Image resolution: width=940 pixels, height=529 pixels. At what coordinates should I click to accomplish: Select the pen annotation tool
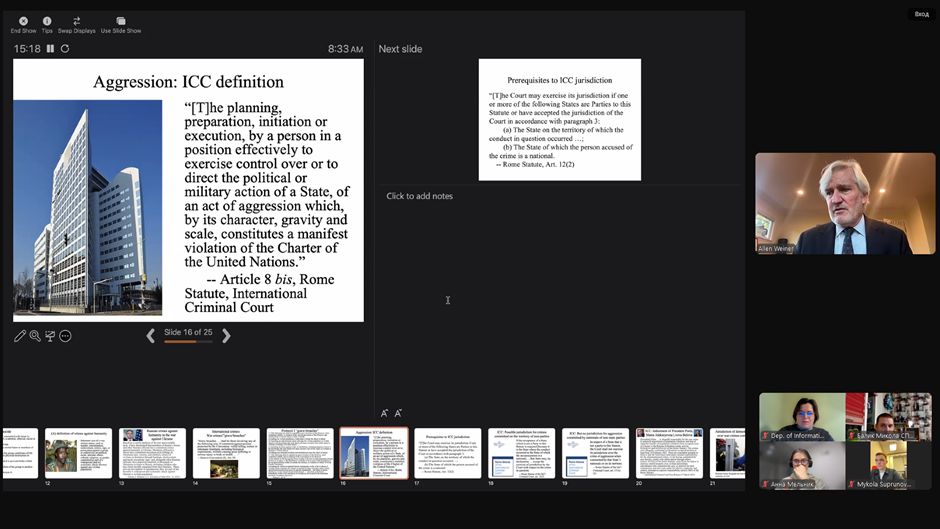pos(20,336)
